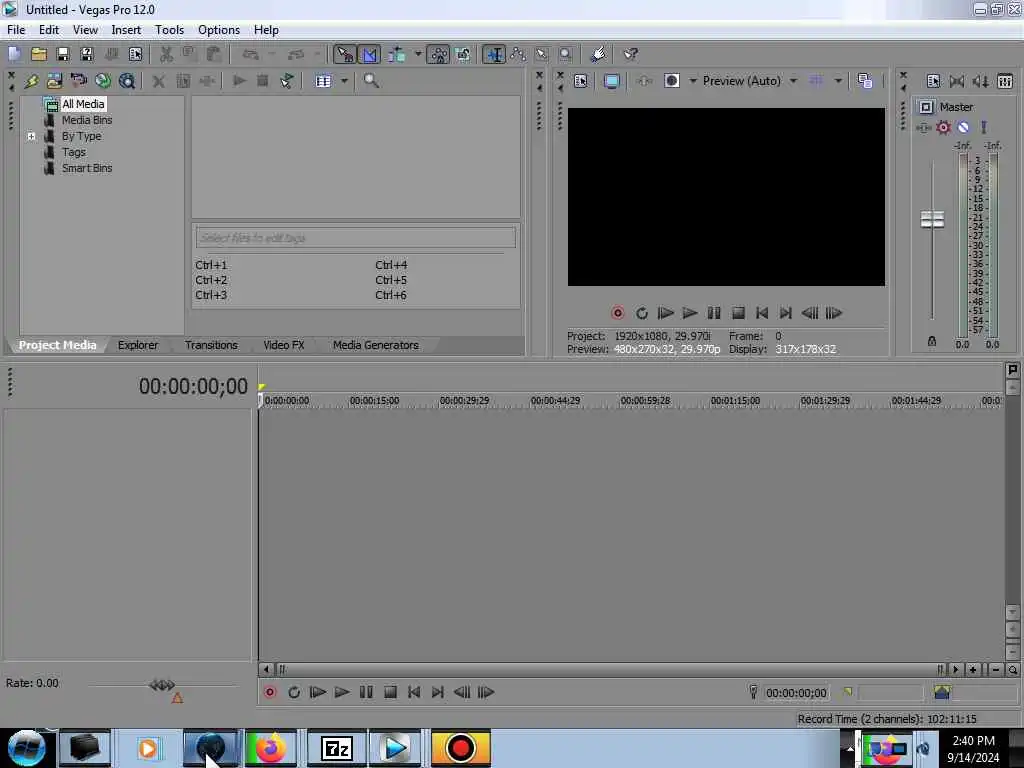Click the Open project folder icon

click(39, 54)
